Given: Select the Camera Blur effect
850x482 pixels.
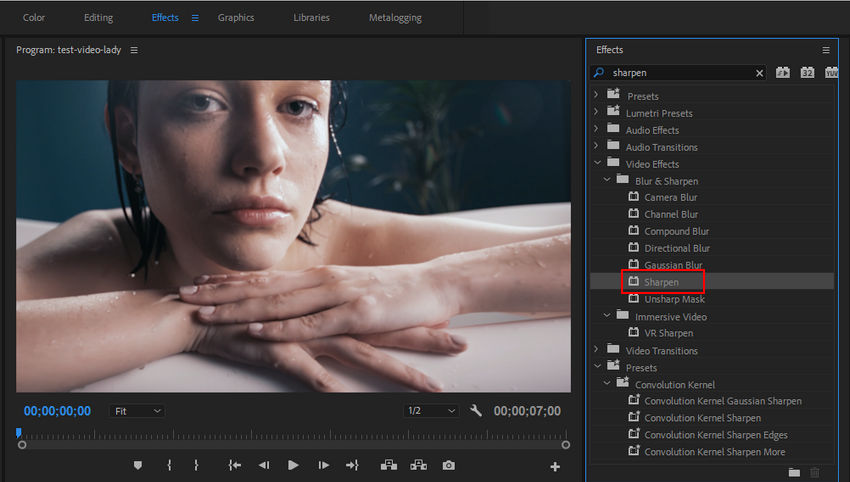Looking at the screenshot, I should (x=671, y=197).
